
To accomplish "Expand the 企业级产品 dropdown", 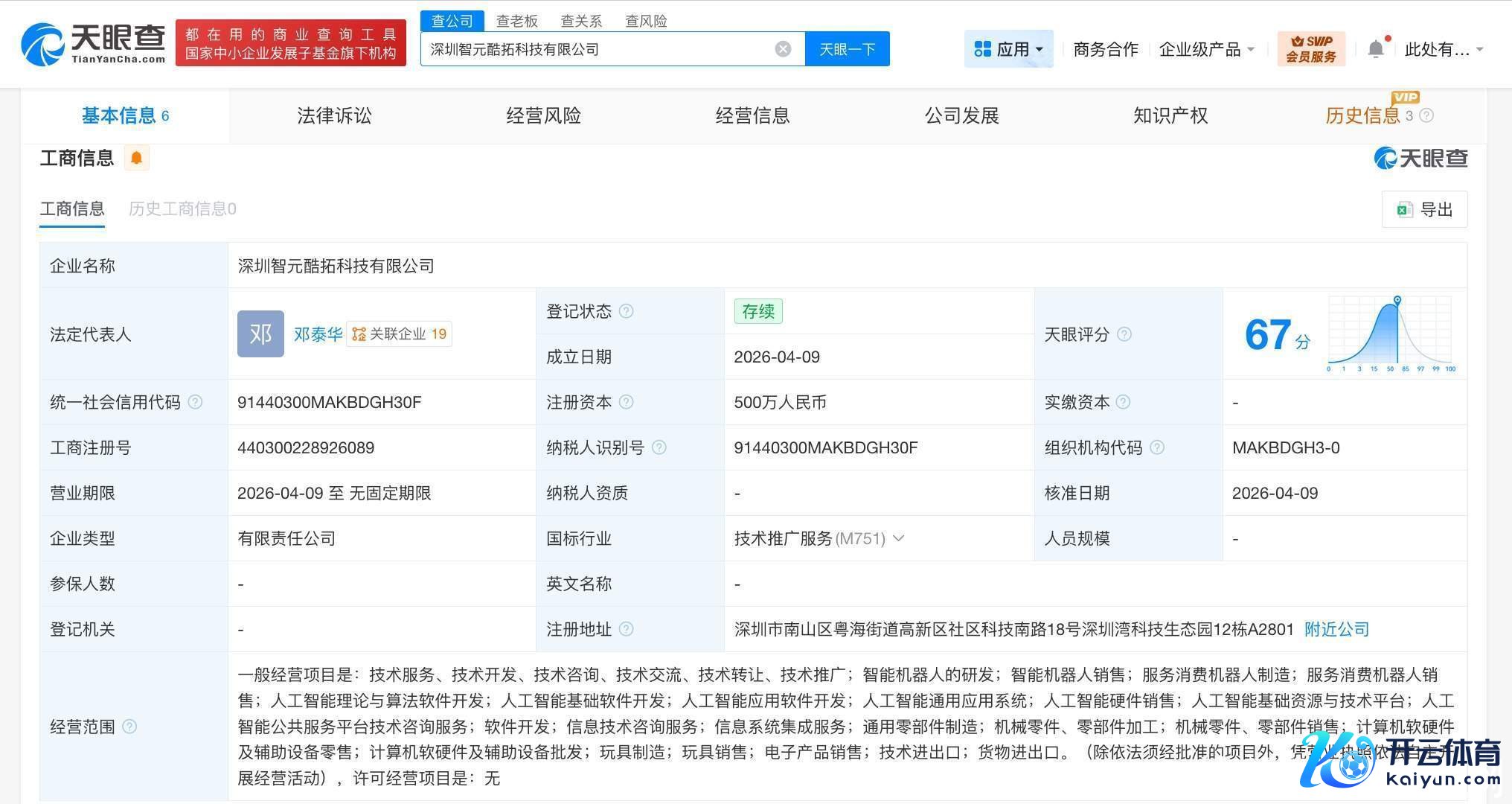I will click(x=1207, y=49).
